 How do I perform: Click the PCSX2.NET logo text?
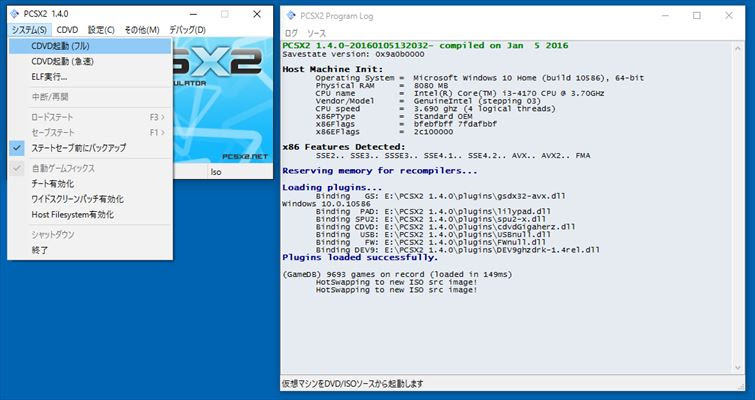(245, 156)
